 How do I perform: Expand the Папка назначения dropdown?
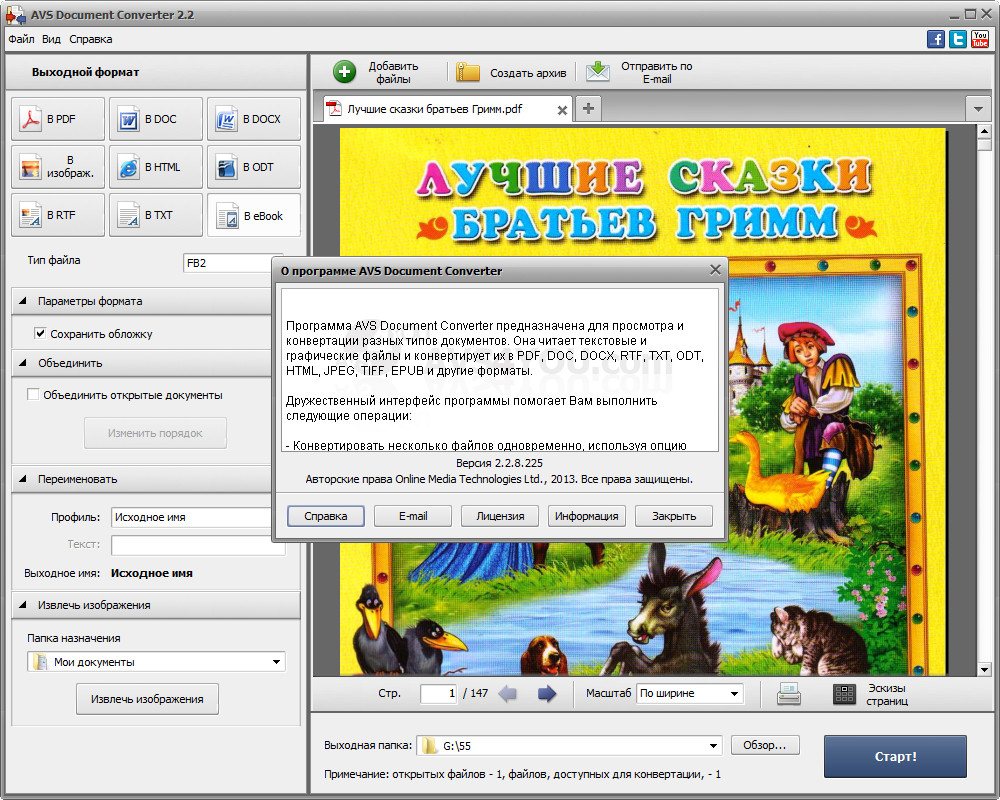[276, 662]
